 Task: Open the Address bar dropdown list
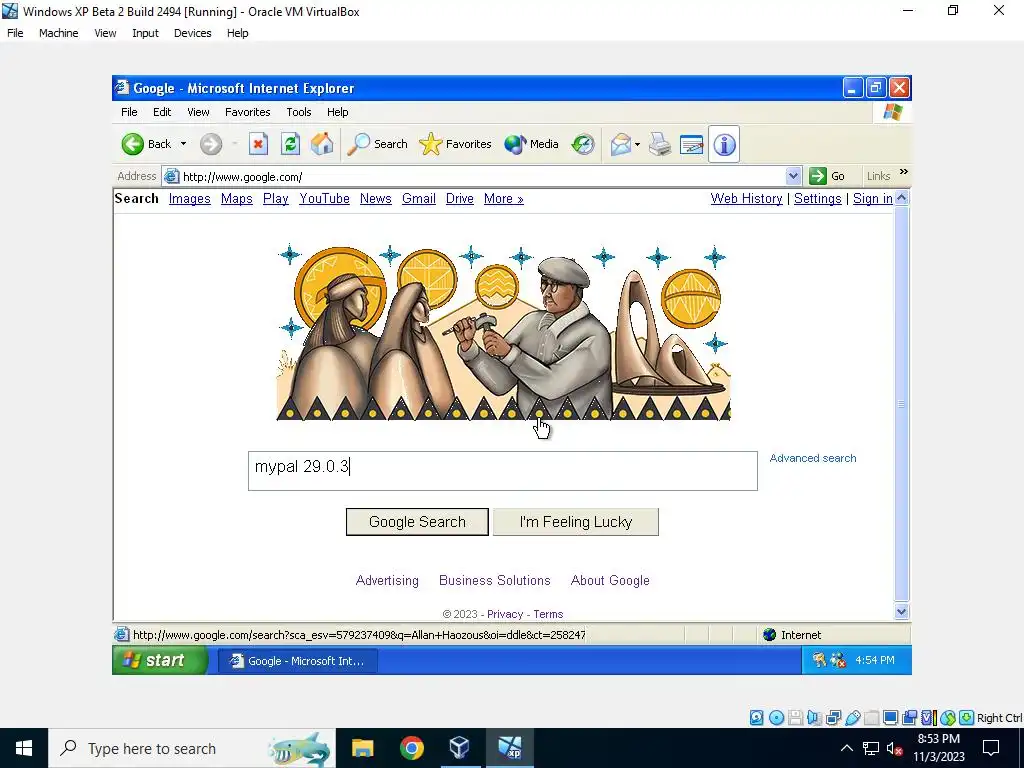coord(793,176)
